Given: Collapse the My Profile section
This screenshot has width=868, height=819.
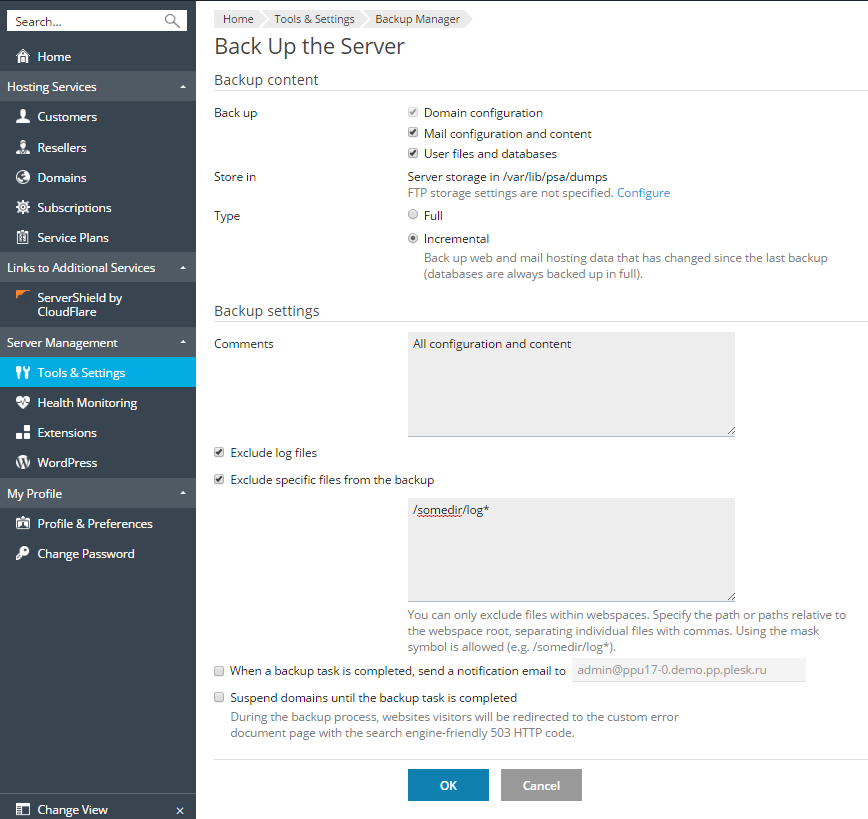Looking at the screenshot, I should tap(182, 493).
